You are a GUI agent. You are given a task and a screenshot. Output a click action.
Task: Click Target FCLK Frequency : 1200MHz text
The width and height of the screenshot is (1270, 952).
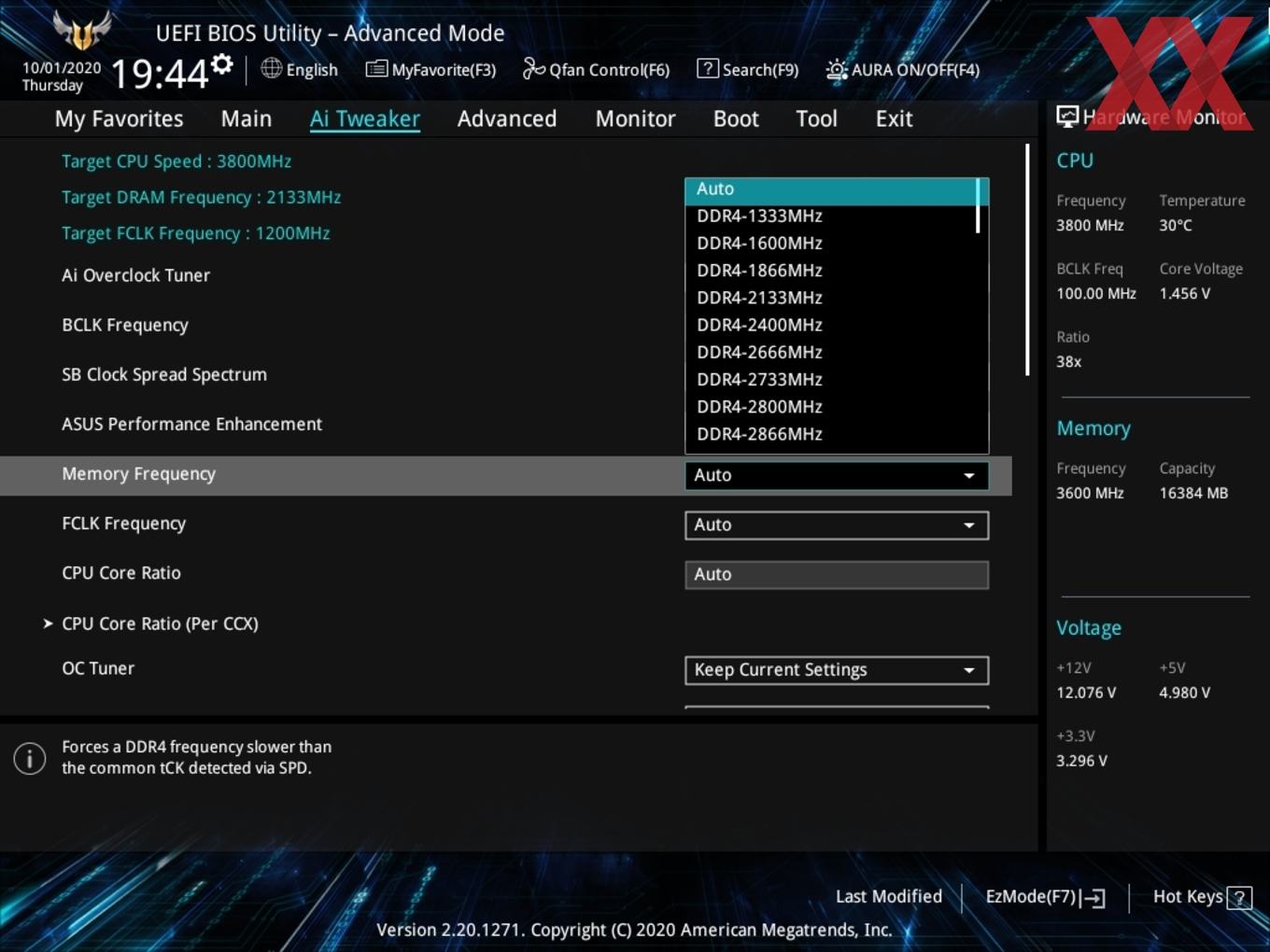pyautogui.click(x=196, y=233)
